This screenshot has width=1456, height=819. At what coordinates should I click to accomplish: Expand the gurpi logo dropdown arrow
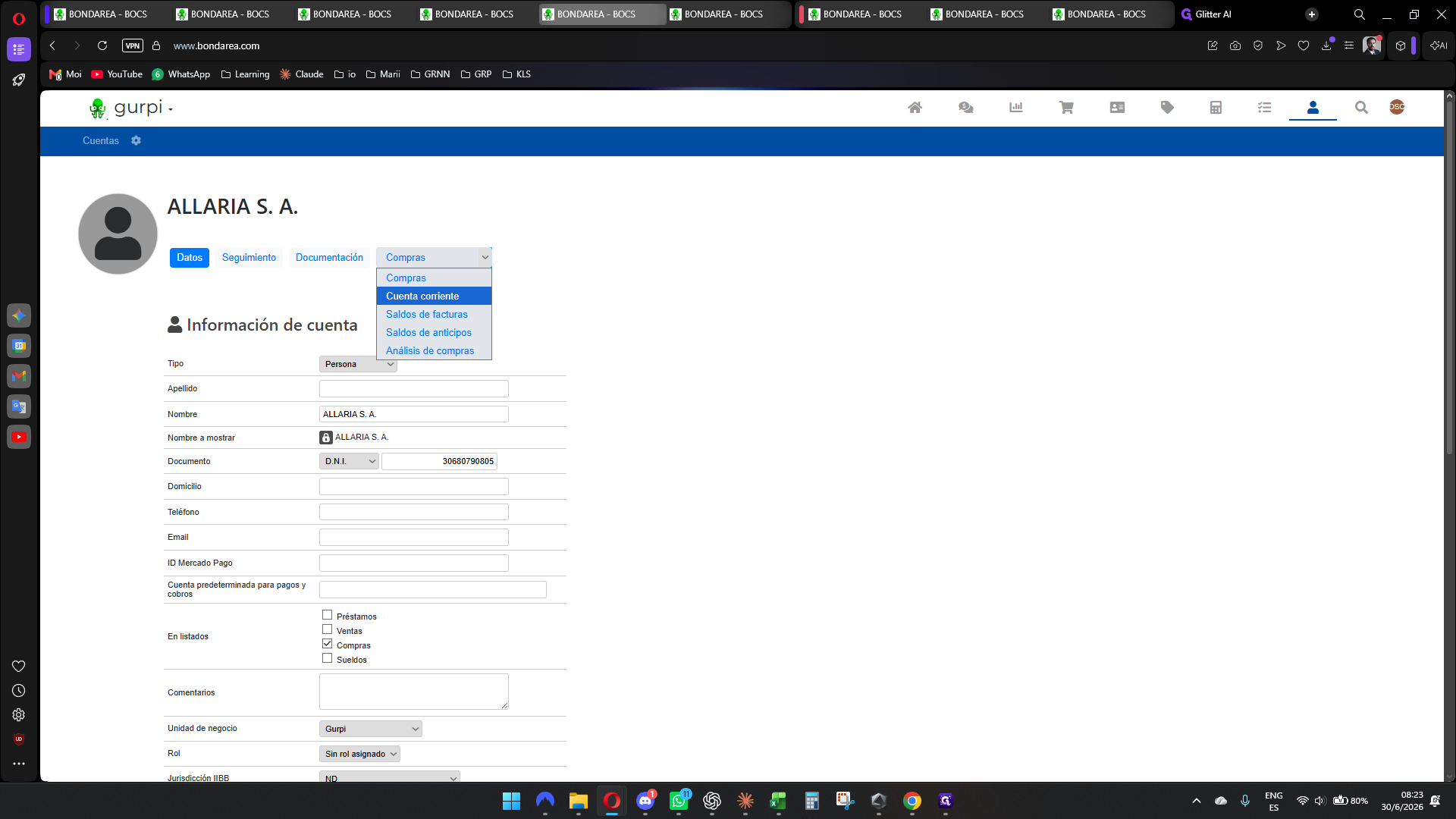click(171, 110)
